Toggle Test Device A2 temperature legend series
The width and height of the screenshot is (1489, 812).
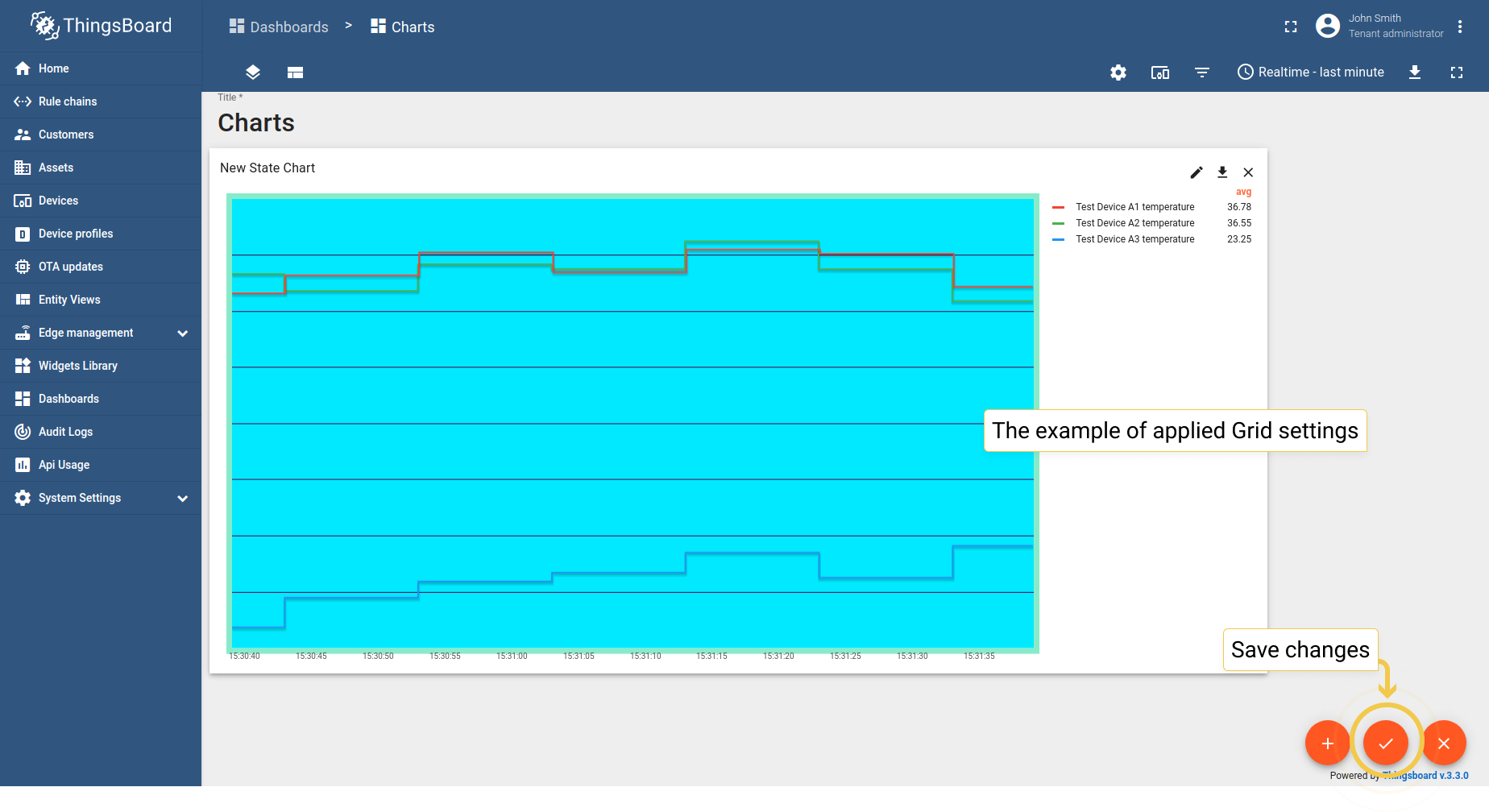1134,223
